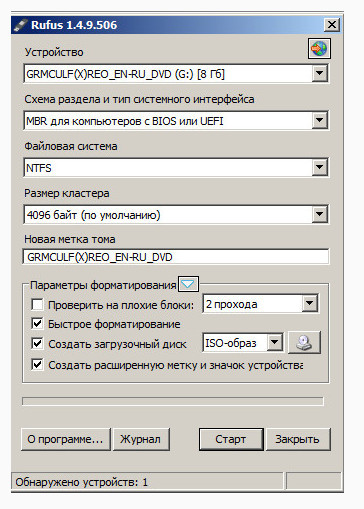Click the partition scheme and interface type label
Screen dimensions: 364x509
[x=139, y=99]
